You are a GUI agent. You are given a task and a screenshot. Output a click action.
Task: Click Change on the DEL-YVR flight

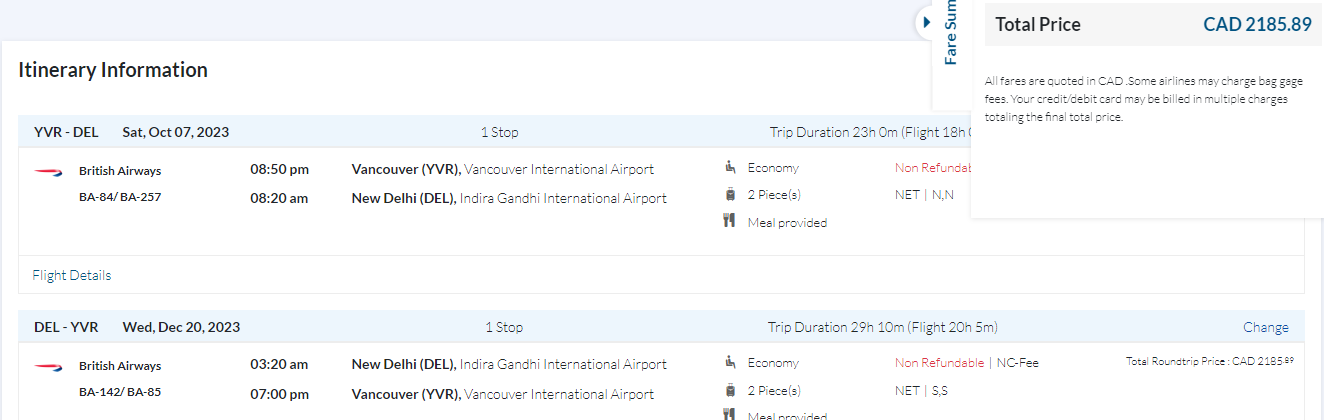click(1266, 327)
